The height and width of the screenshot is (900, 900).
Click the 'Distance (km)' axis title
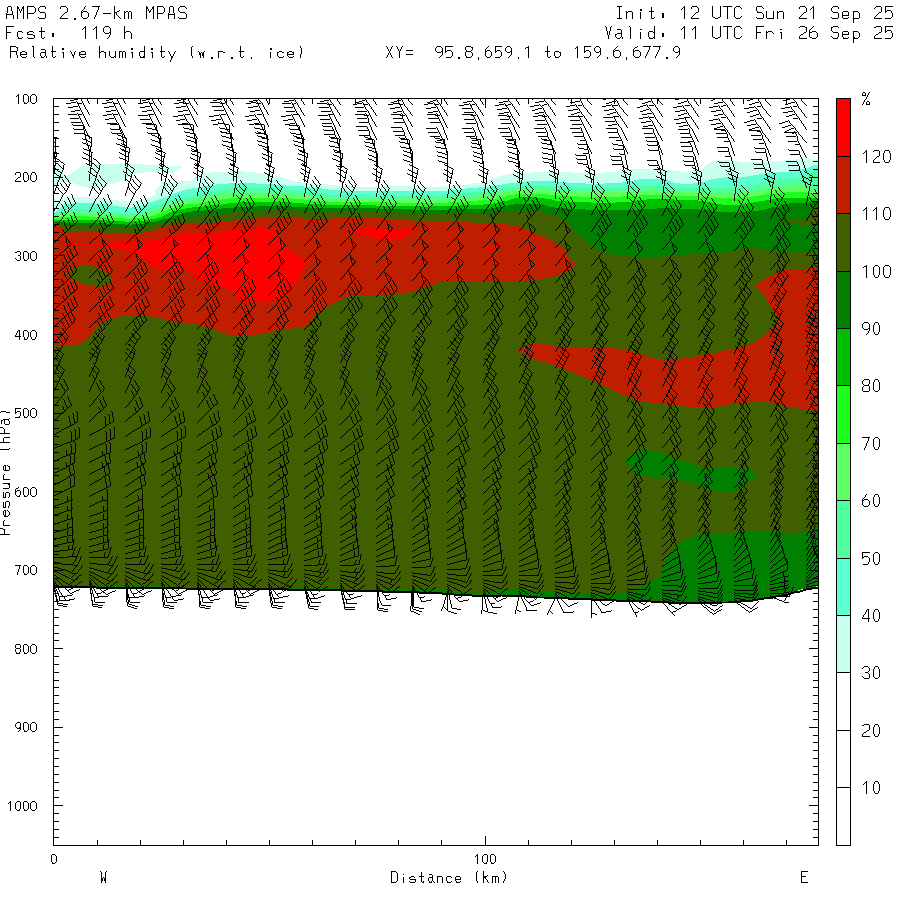pos(449,878)
